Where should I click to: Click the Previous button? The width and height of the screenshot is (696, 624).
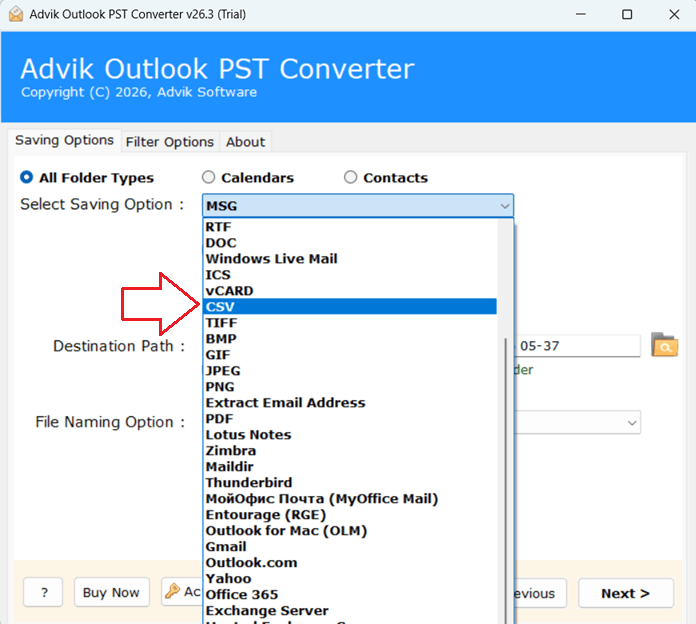click(540, 593)
